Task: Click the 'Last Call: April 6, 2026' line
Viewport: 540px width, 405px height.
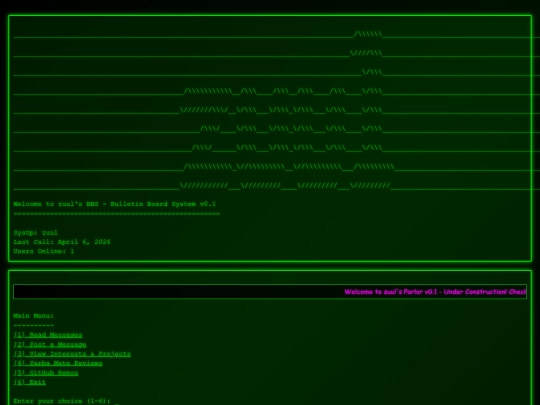Action: click(62, 242)
